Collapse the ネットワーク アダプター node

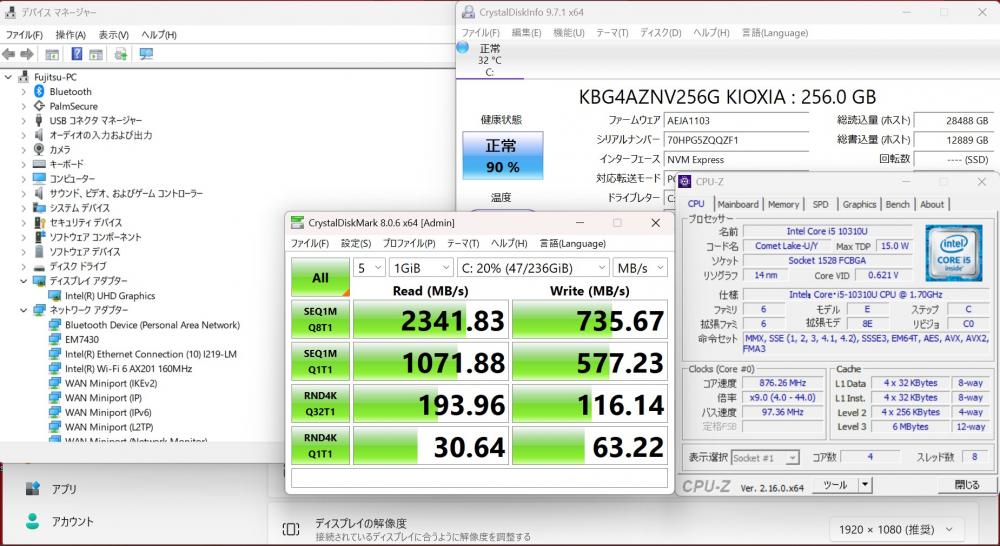(24, 310)
